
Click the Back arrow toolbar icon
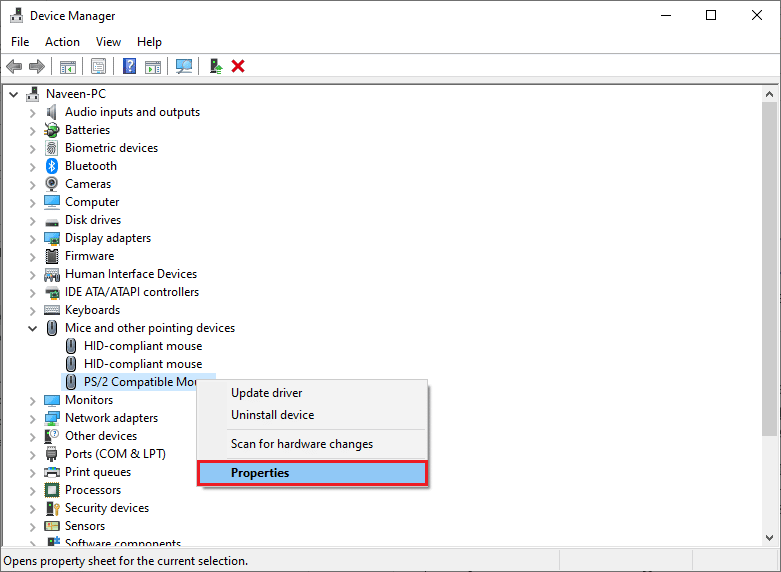[14, 66]
